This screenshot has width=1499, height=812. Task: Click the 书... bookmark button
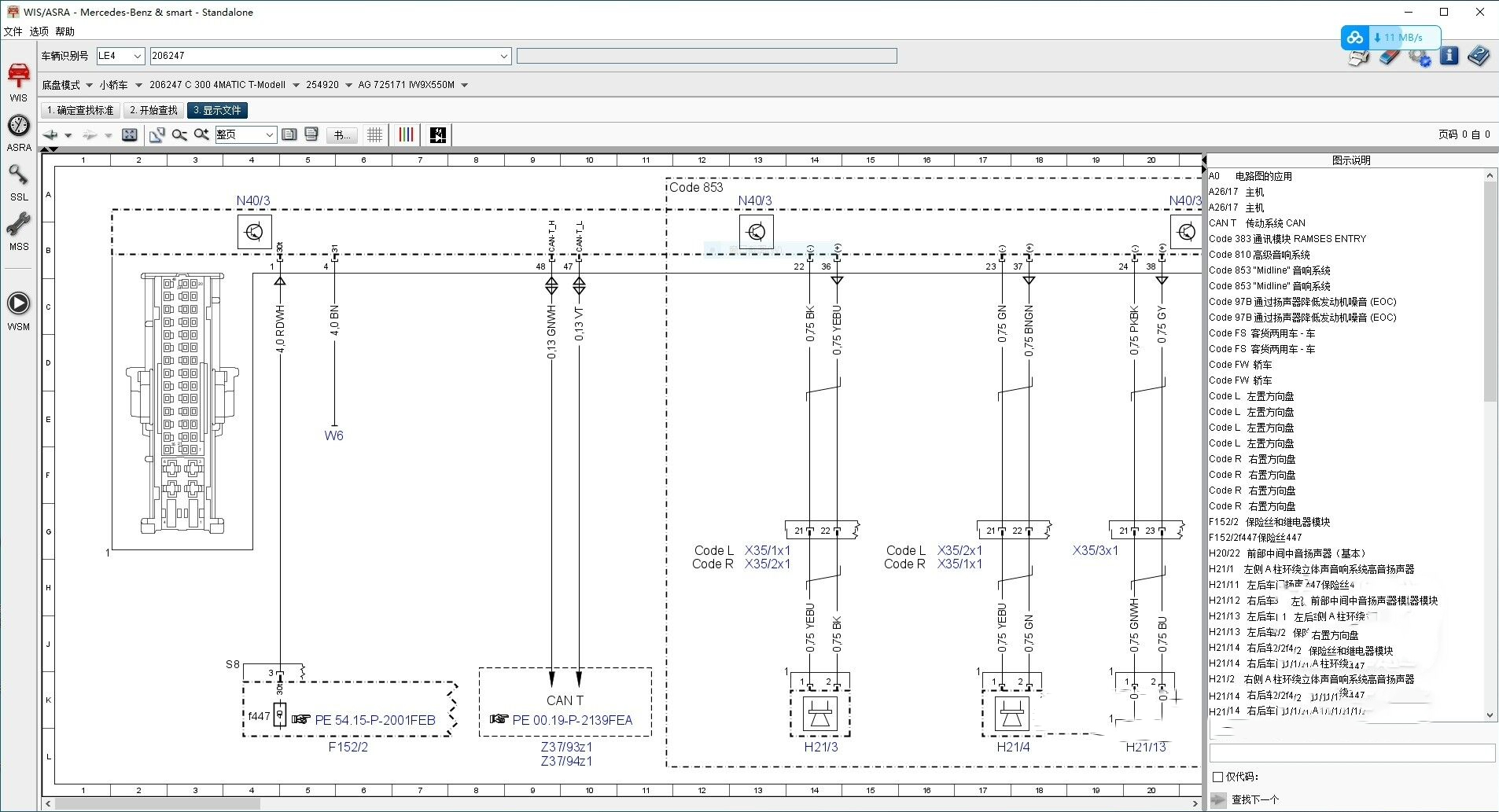pos(342,135)
